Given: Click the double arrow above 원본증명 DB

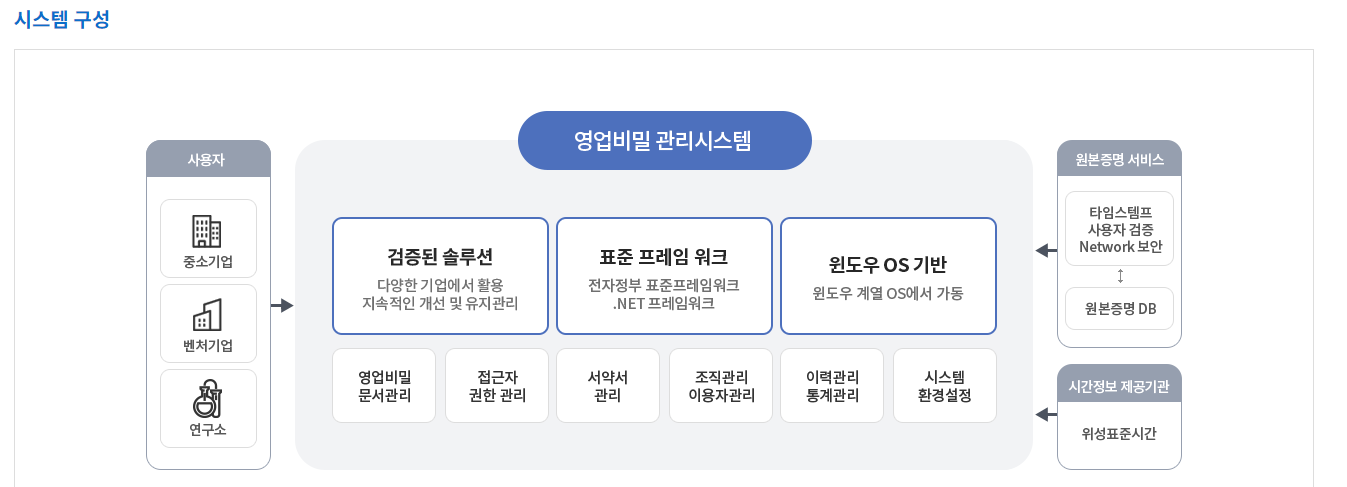Looking at the screenshot, I should [1120, 276].
